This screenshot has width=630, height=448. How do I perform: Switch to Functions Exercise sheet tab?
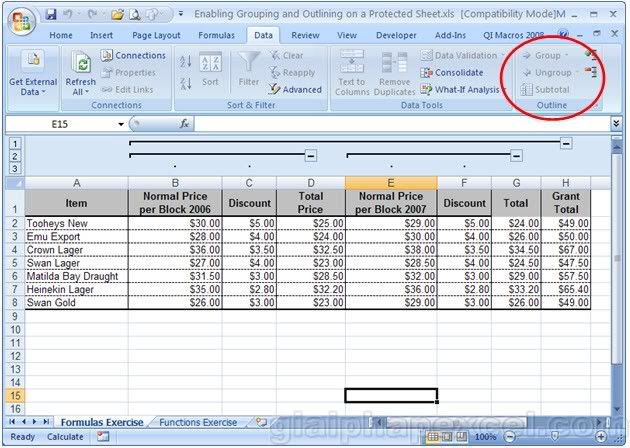(200, 423)
